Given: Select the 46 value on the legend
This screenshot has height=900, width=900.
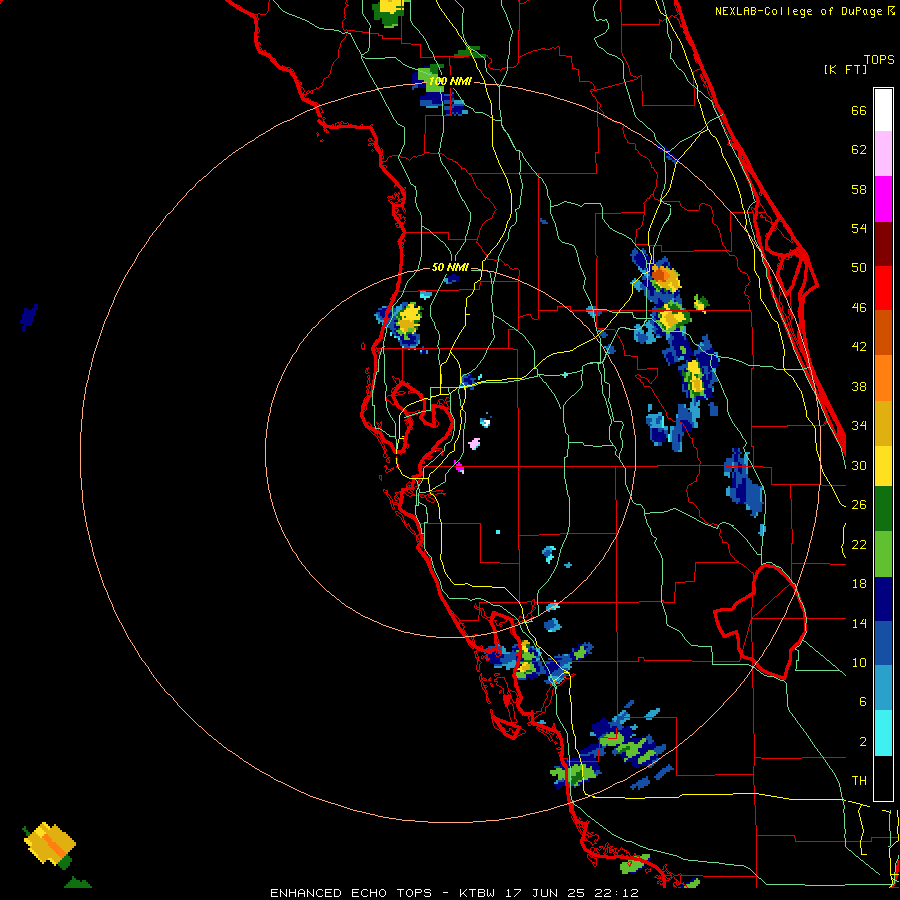Looking at the screenshot, I should 859,308.
